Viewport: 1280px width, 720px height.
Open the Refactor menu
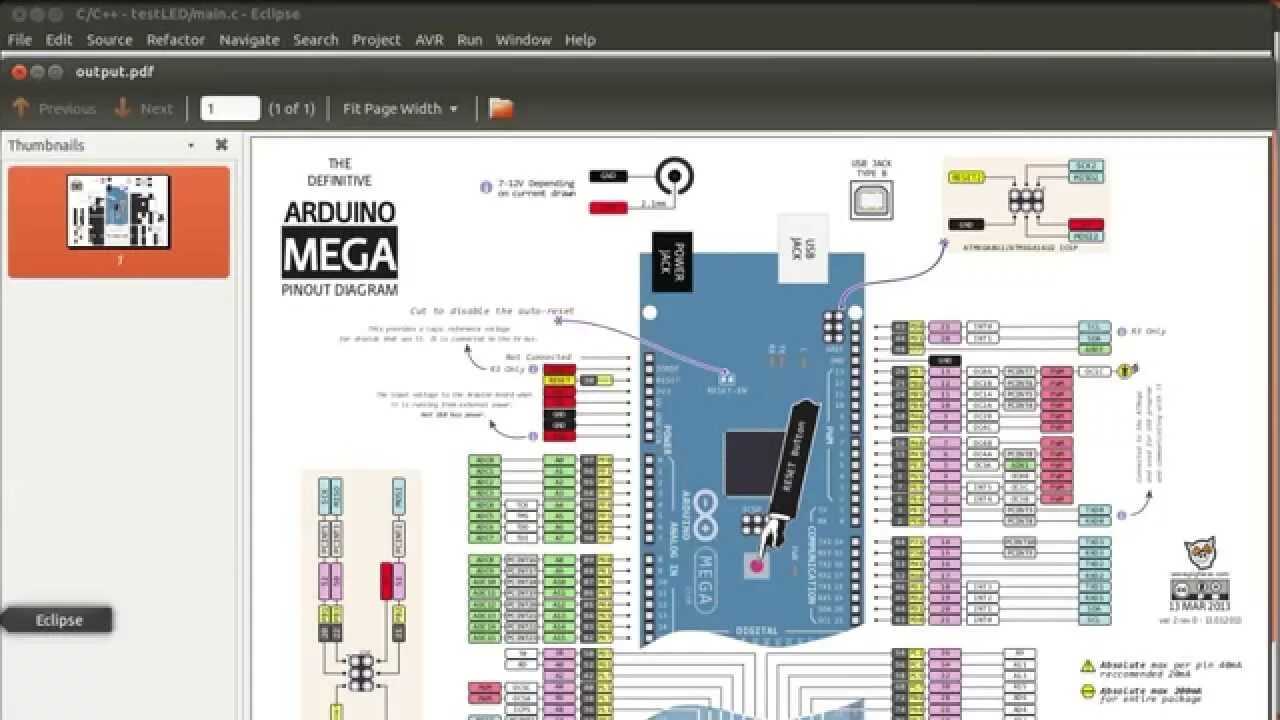pos(176,40)
